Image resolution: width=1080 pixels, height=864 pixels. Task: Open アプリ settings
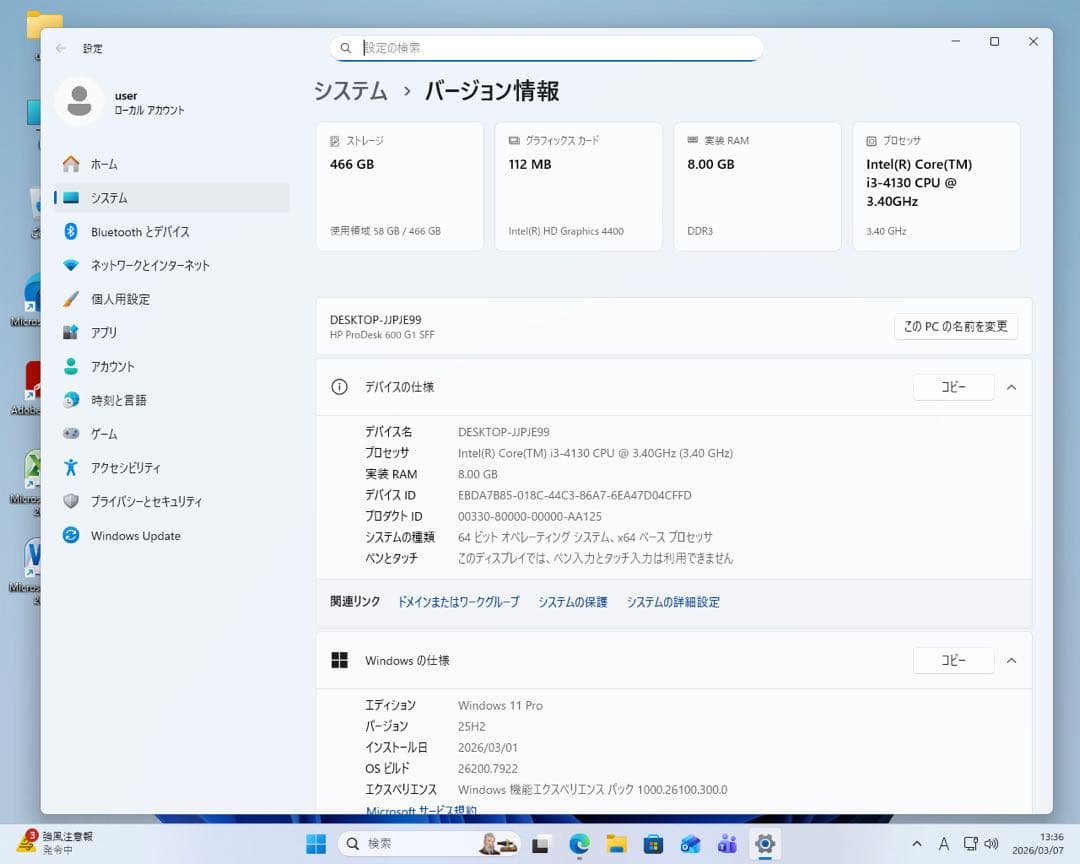[x=172, y=333]
